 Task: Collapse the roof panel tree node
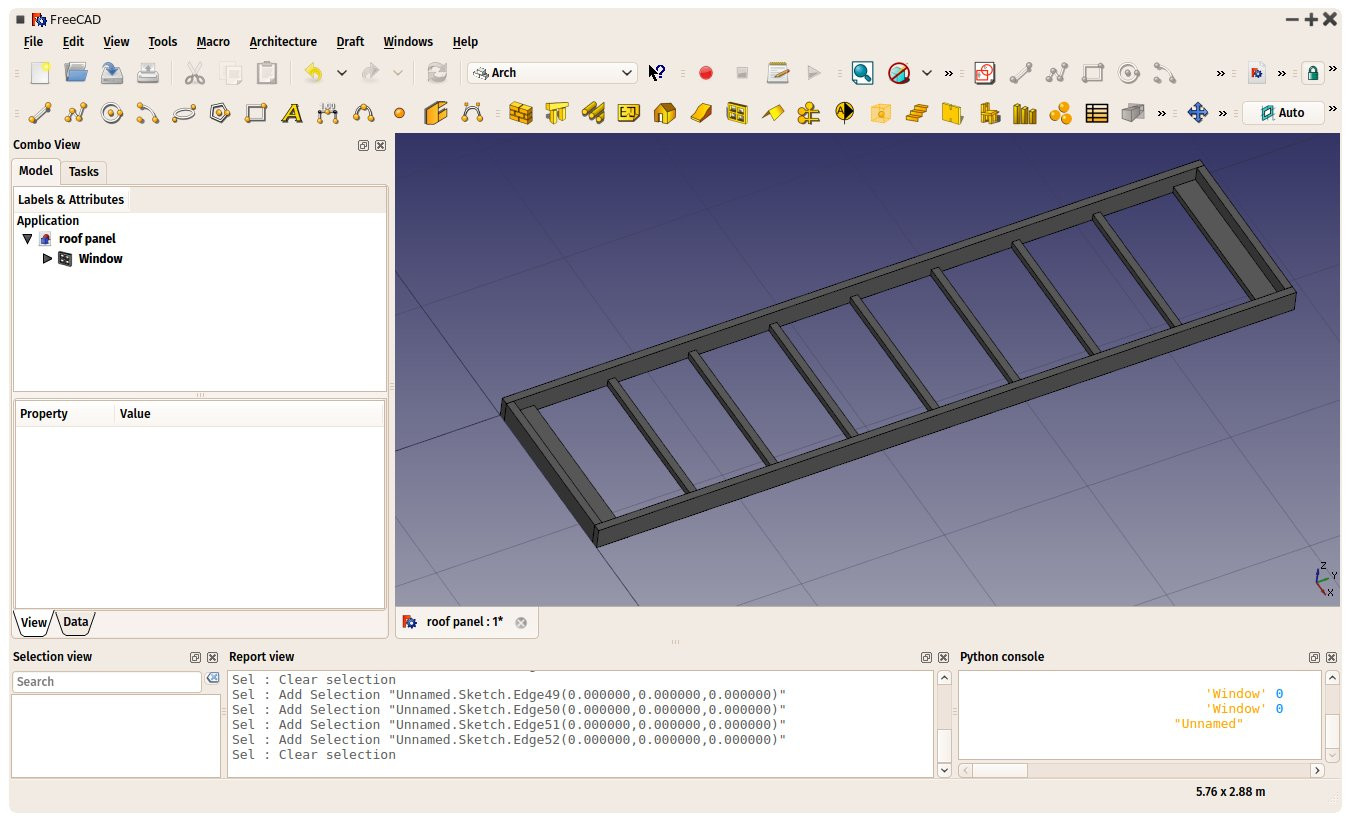[x=27, y=239]
